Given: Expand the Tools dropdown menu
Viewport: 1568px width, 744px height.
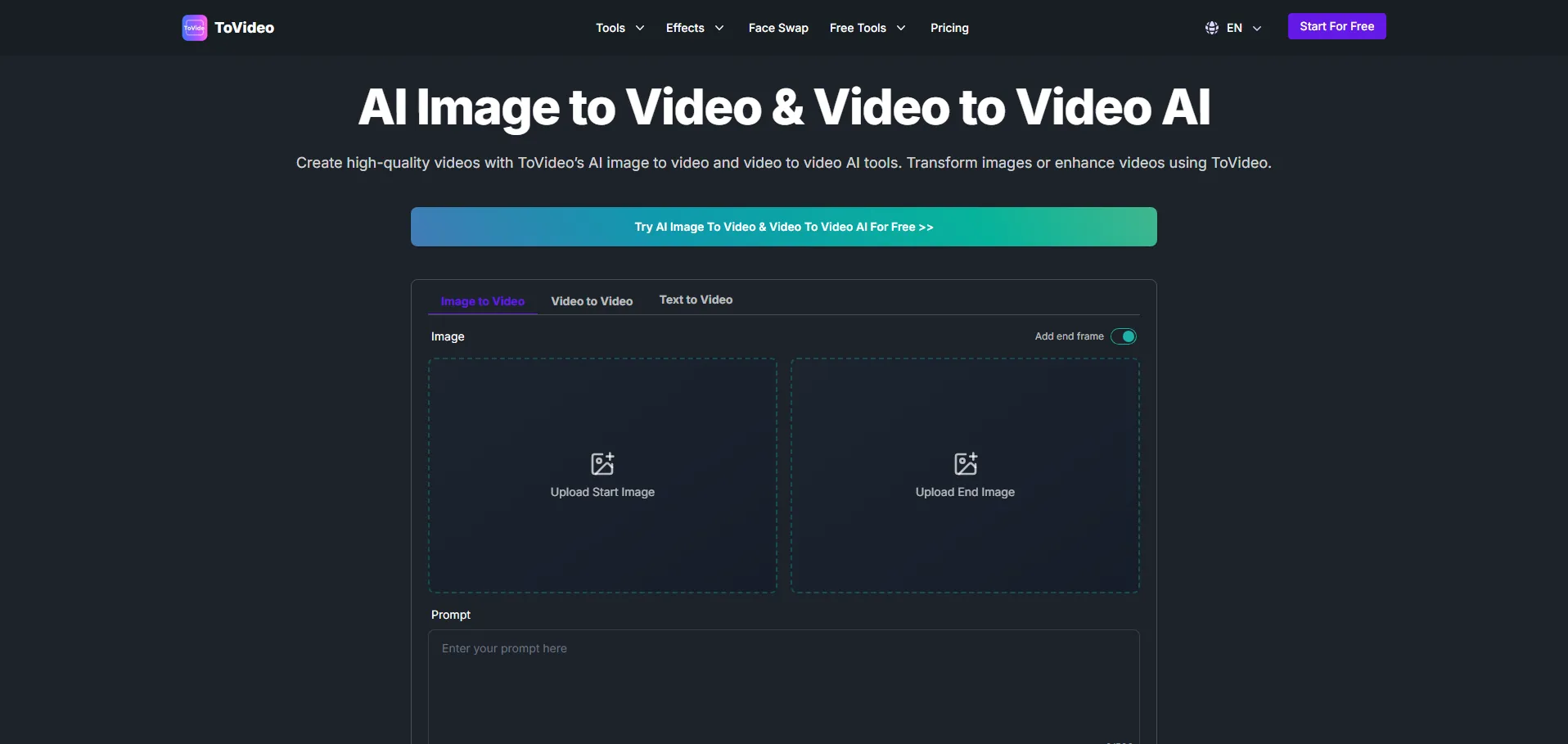Looking at the screenshot, I should click(x=620, y=28).
